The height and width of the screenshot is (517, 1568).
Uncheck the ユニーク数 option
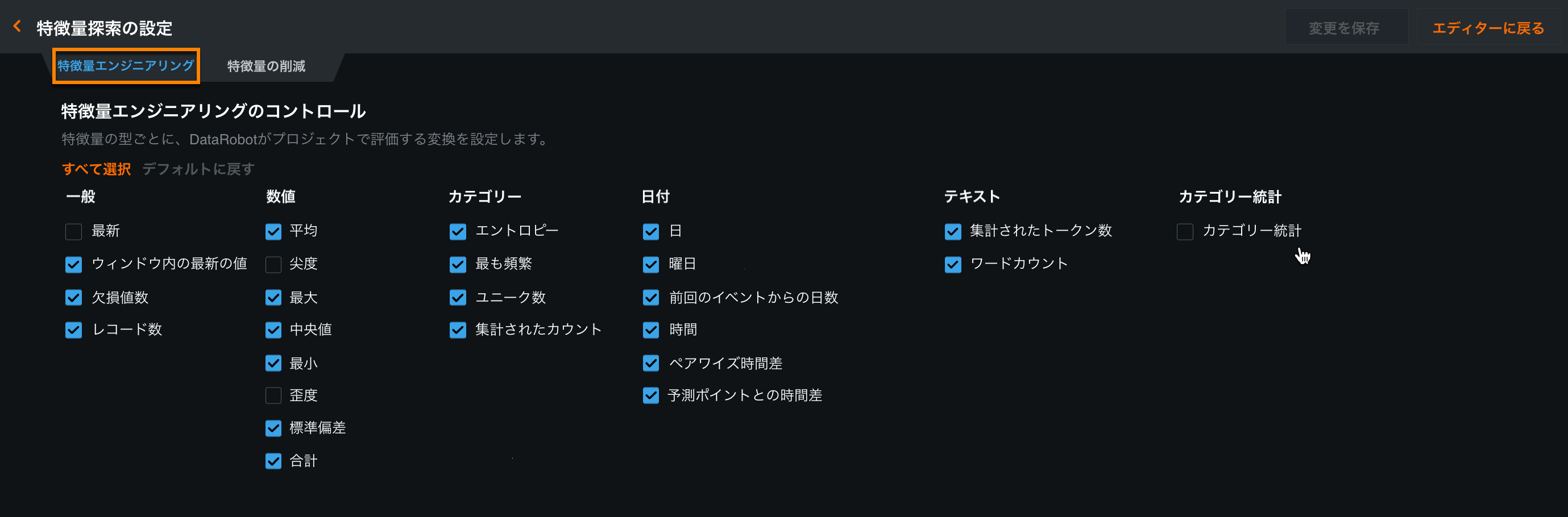458,298
